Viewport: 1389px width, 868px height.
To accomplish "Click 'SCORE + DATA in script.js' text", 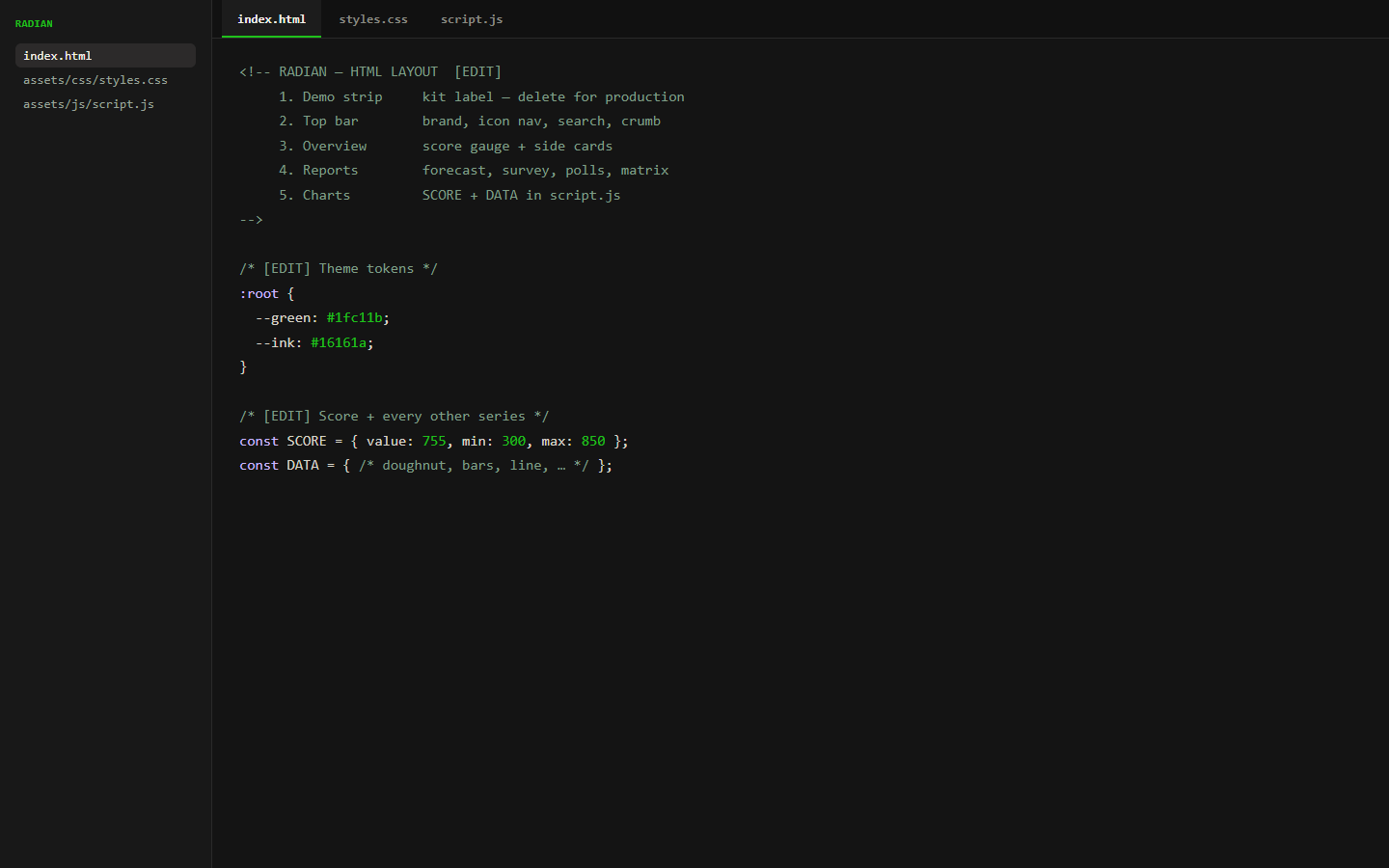I will point(521,195).
